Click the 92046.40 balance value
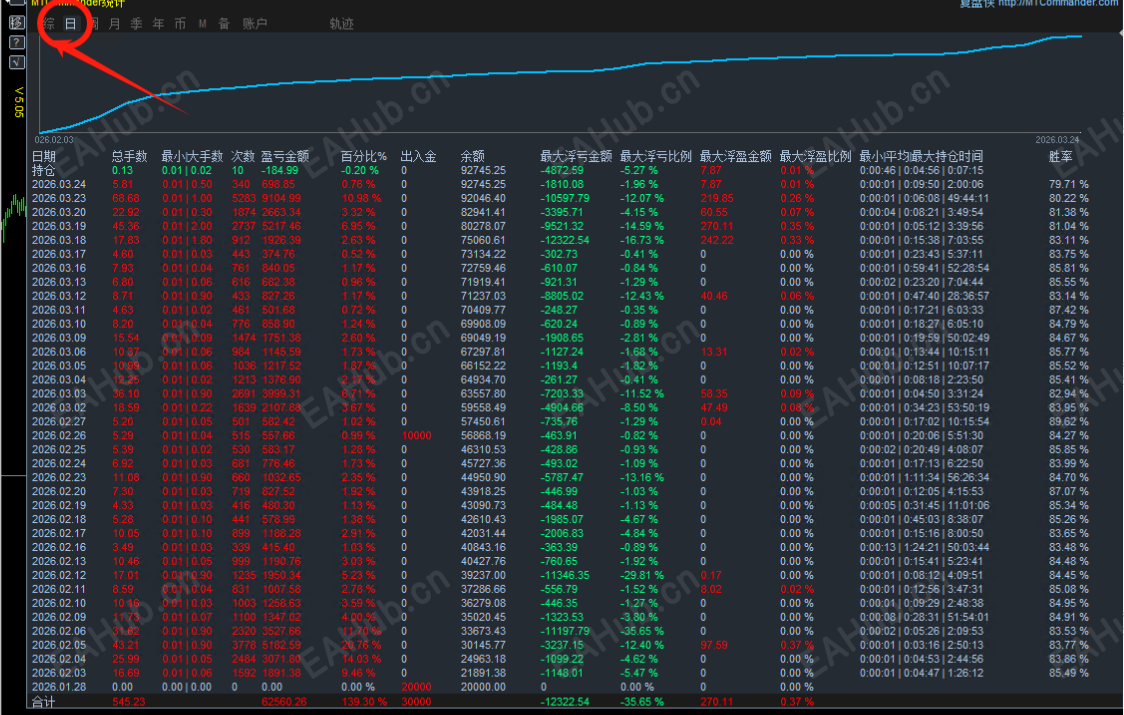The height and width of the screenshot is (715, 1124). coord(483,198)
